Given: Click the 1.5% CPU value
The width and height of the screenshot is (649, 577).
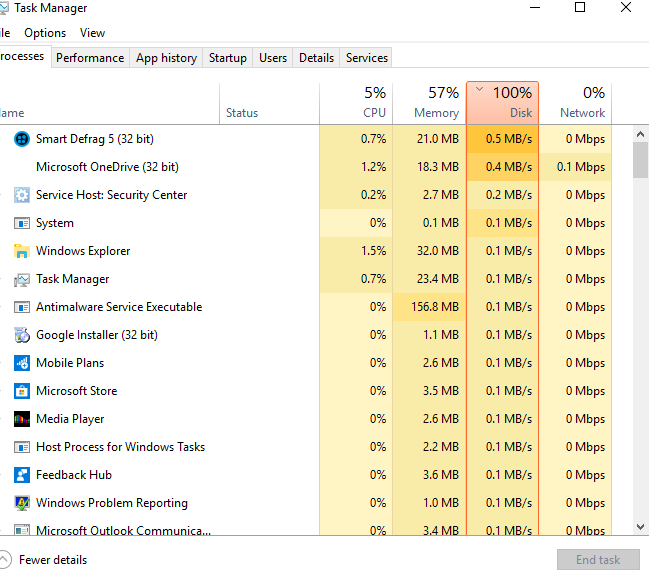Looking at the screenshot, I should pyautogui.click(x=373, y=251).
